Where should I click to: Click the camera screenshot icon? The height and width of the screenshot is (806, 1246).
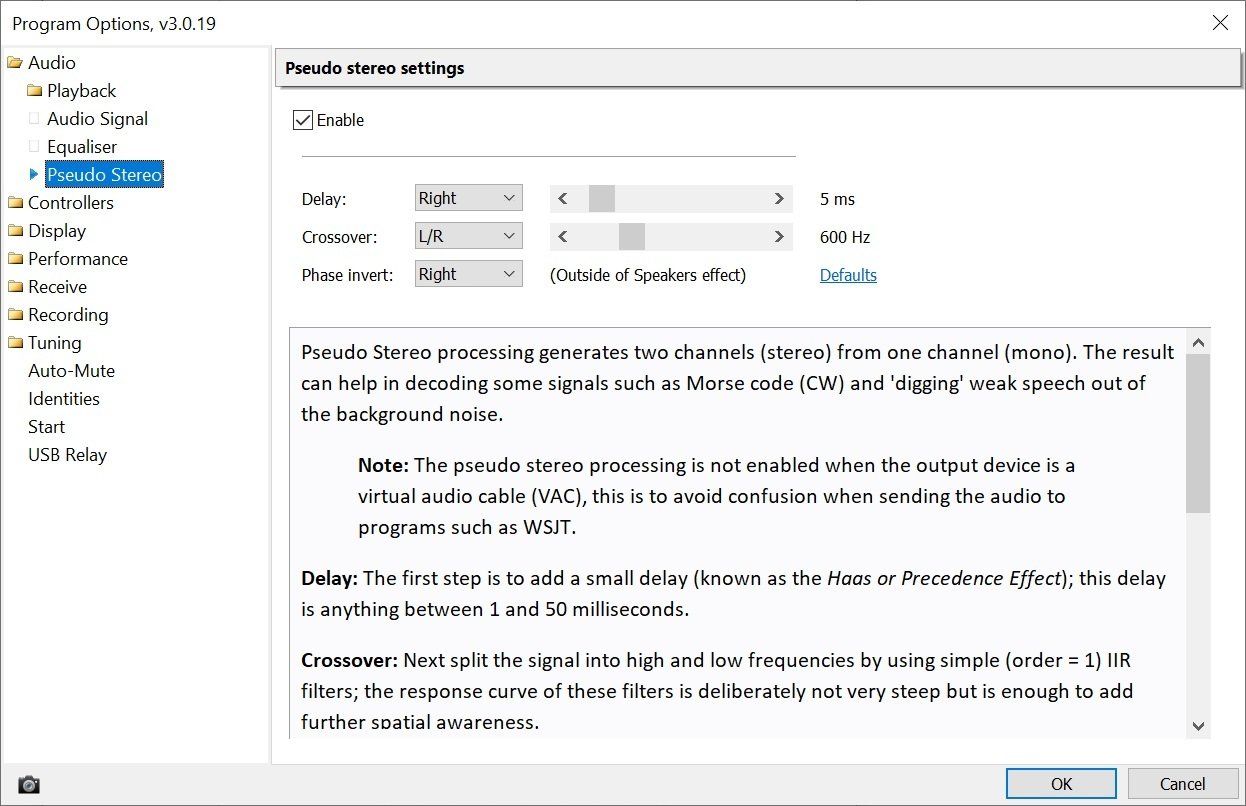29,784
